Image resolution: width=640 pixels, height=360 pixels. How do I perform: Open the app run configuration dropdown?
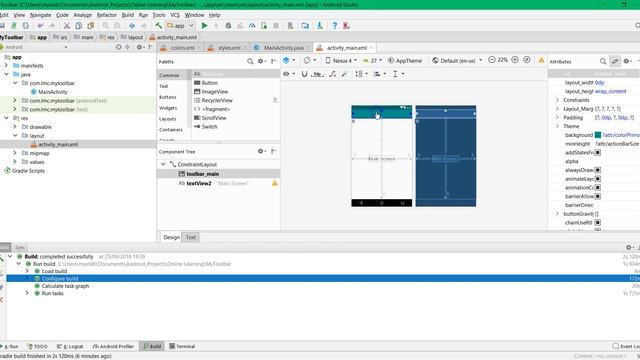coord(180,26)
